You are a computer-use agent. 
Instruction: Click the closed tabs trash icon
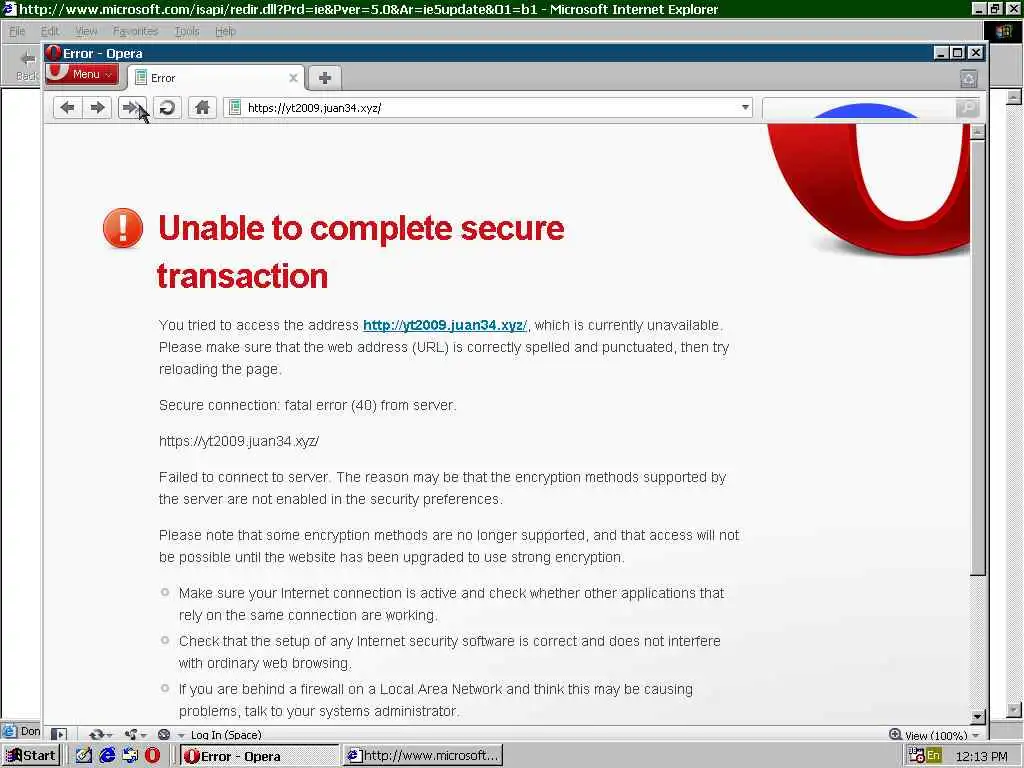(x=968, y=79)
